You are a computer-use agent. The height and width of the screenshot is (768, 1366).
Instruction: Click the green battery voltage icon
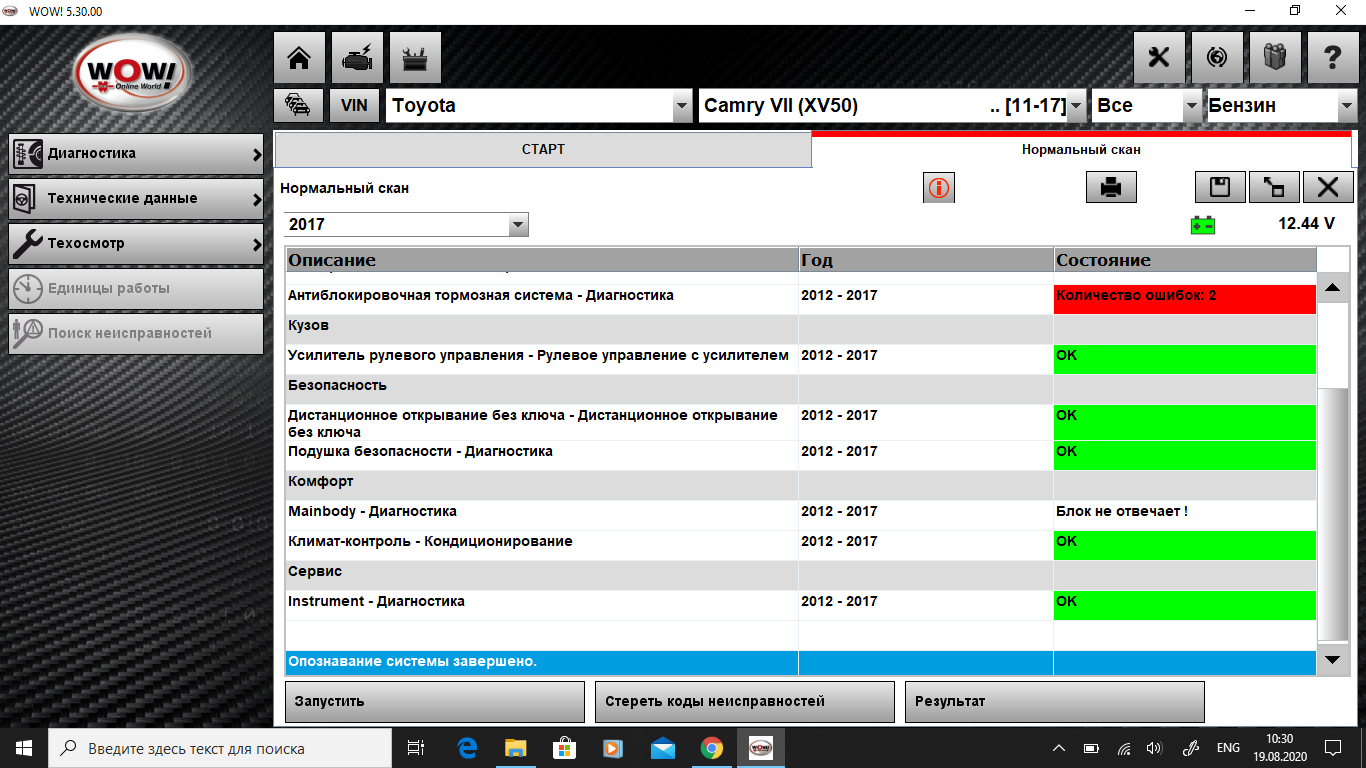1203,225
